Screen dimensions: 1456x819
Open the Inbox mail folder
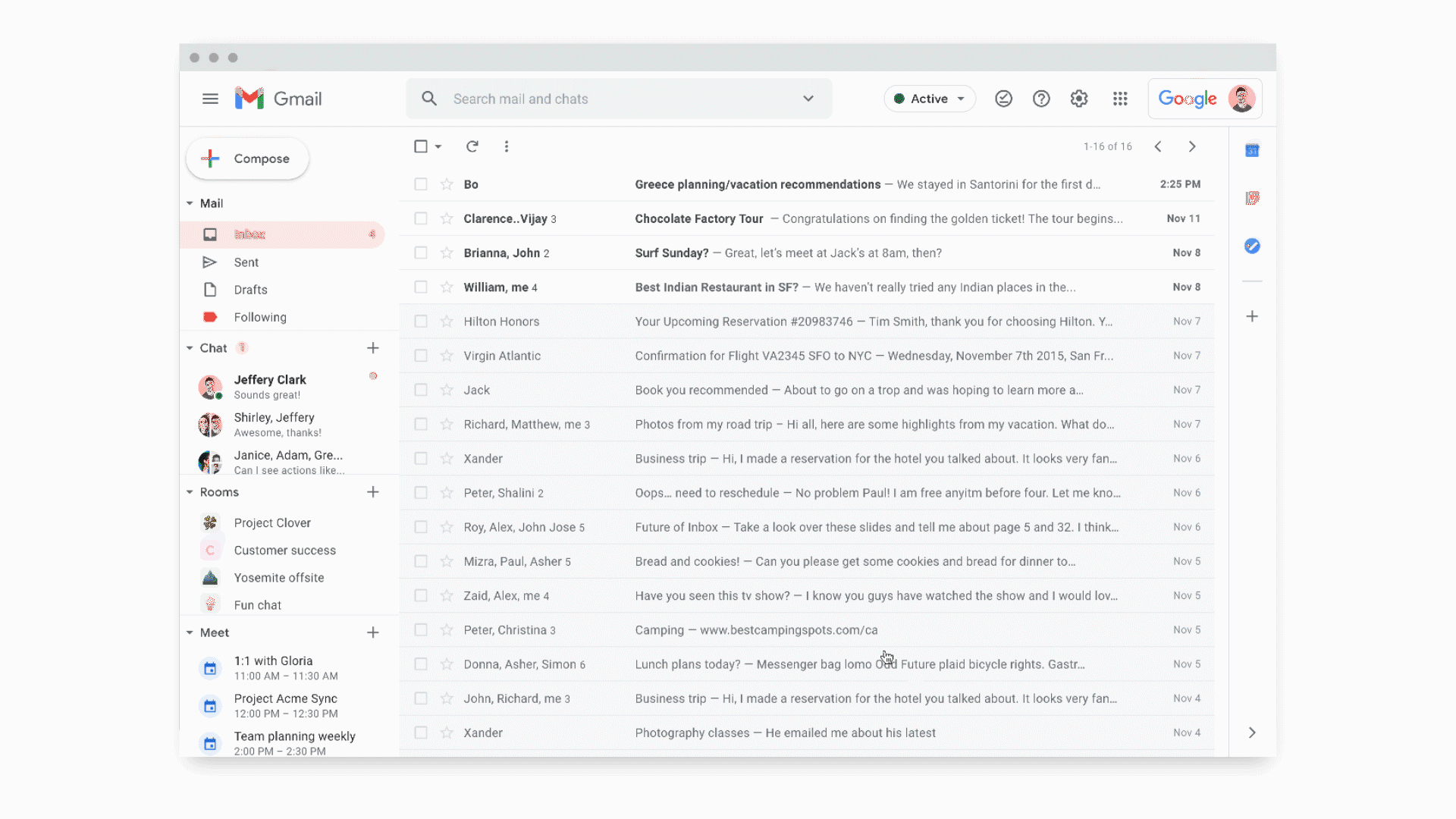(250, 234)
